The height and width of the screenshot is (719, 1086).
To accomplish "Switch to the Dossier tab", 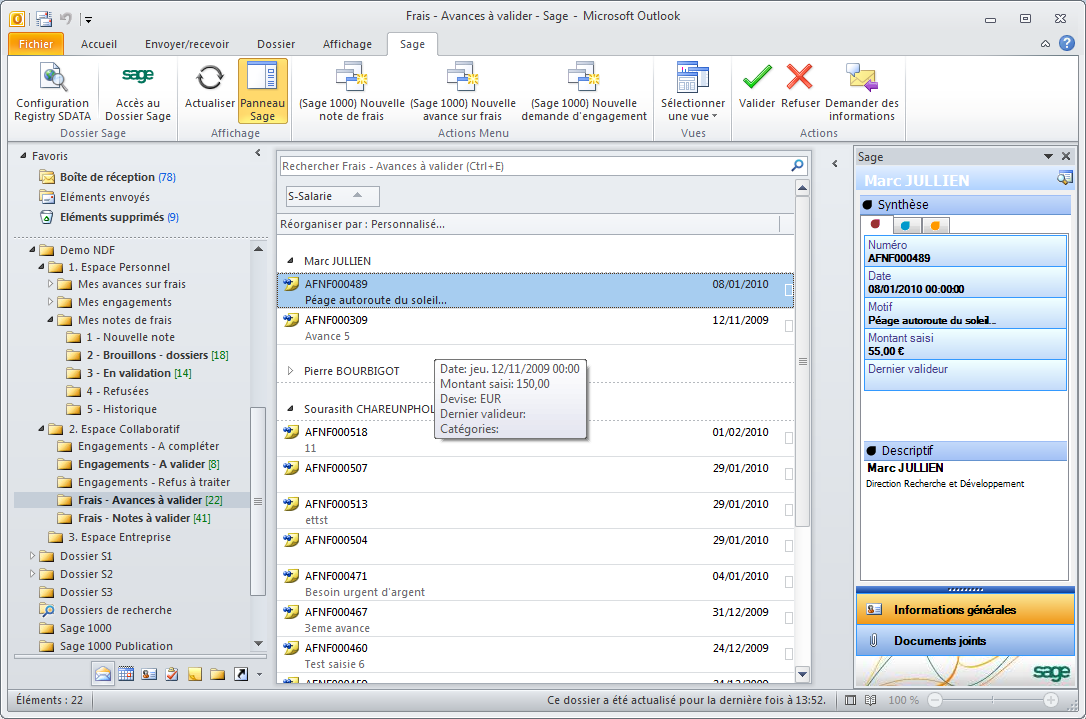I will (276, 44).
